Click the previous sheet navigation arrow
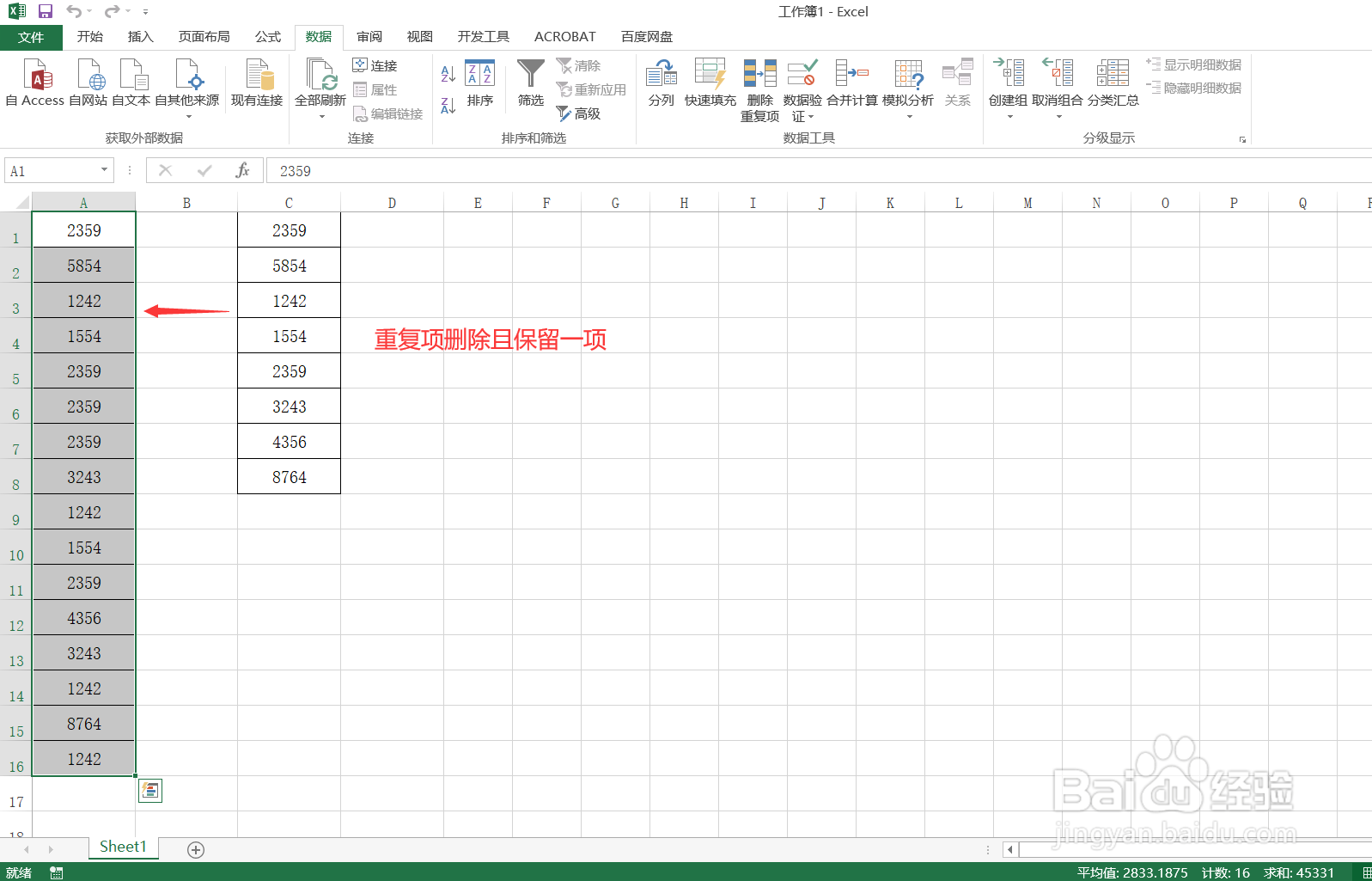Image resolution: width=1372 pixels, height=881 pixels. pos(27,849)
